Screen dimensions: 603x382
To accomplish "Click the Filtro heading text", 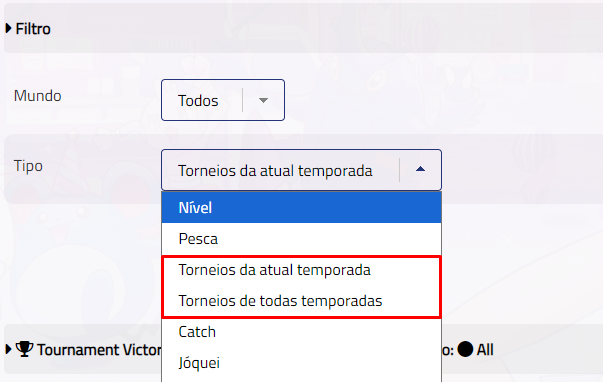I will tap(33, 29).
